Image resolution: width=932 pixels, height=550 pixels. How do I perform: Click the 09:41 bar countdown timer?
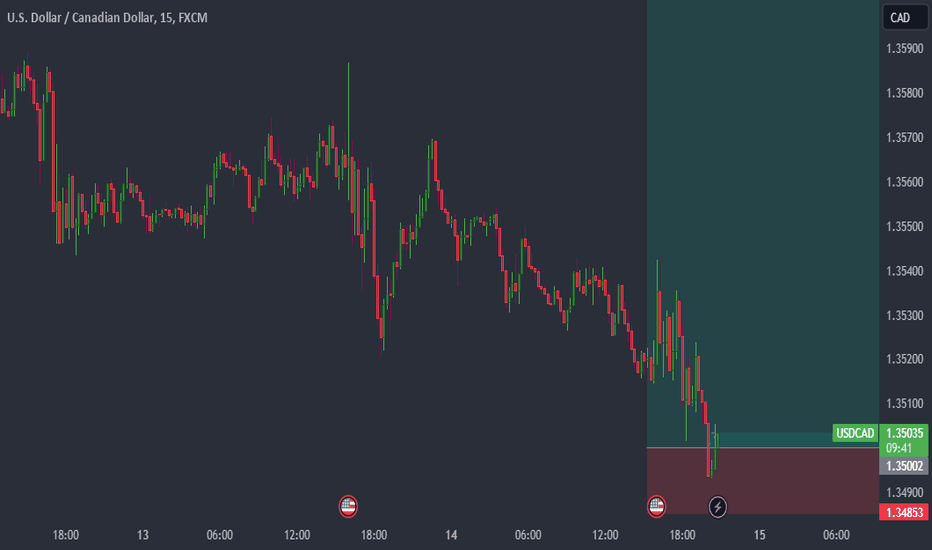pos(899,448)
